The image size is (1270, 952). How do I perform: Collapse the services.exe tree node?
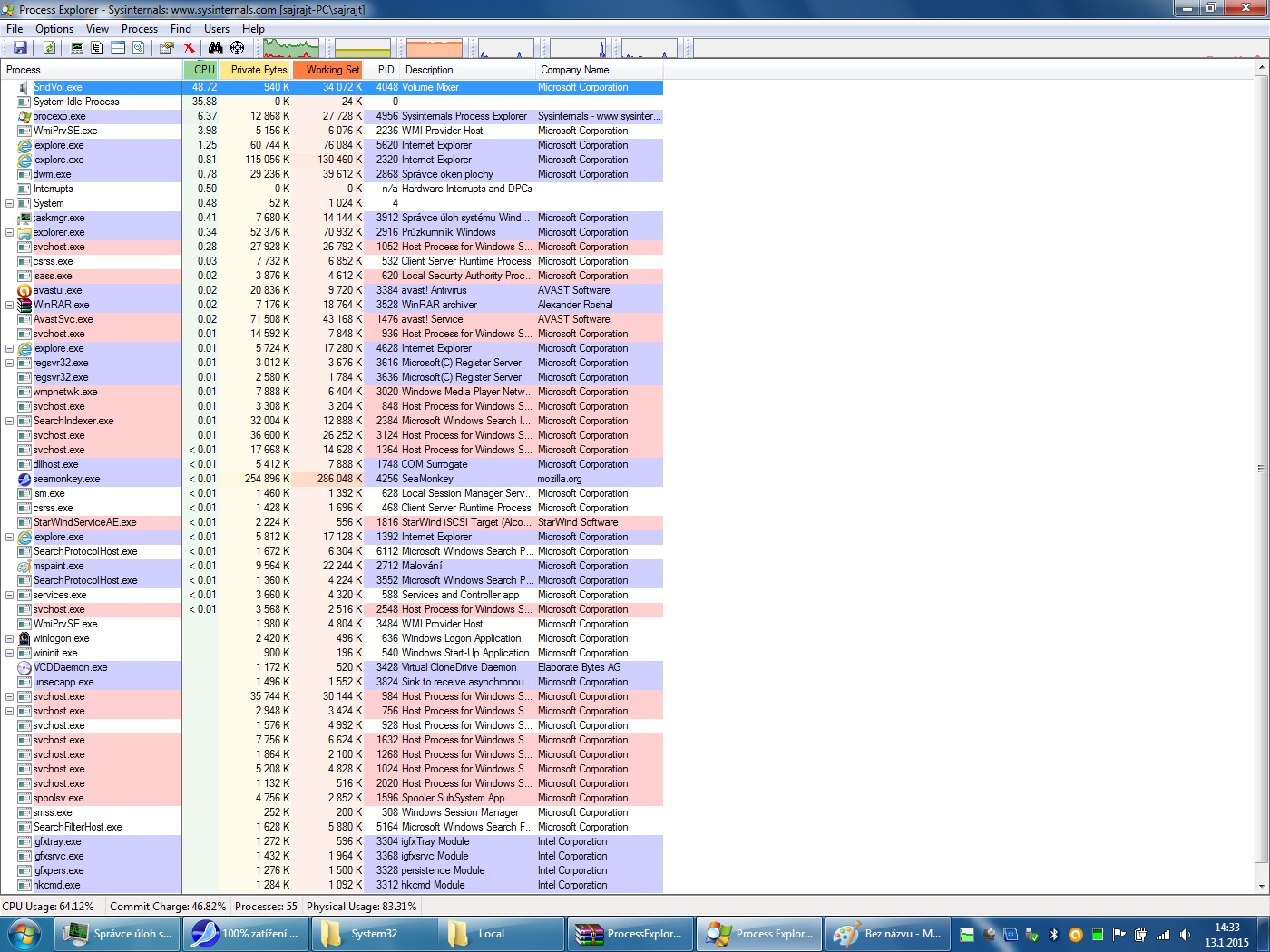point(9,595)
